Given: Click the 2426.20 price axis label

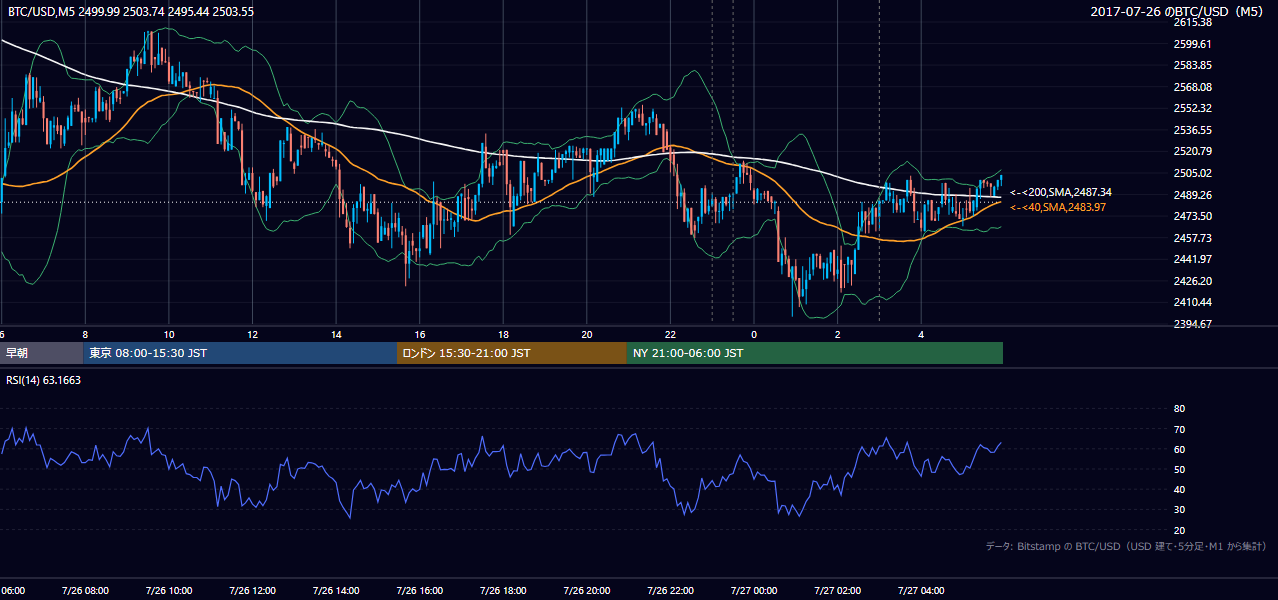Looking at the screenshot, I should (1192, 281).
